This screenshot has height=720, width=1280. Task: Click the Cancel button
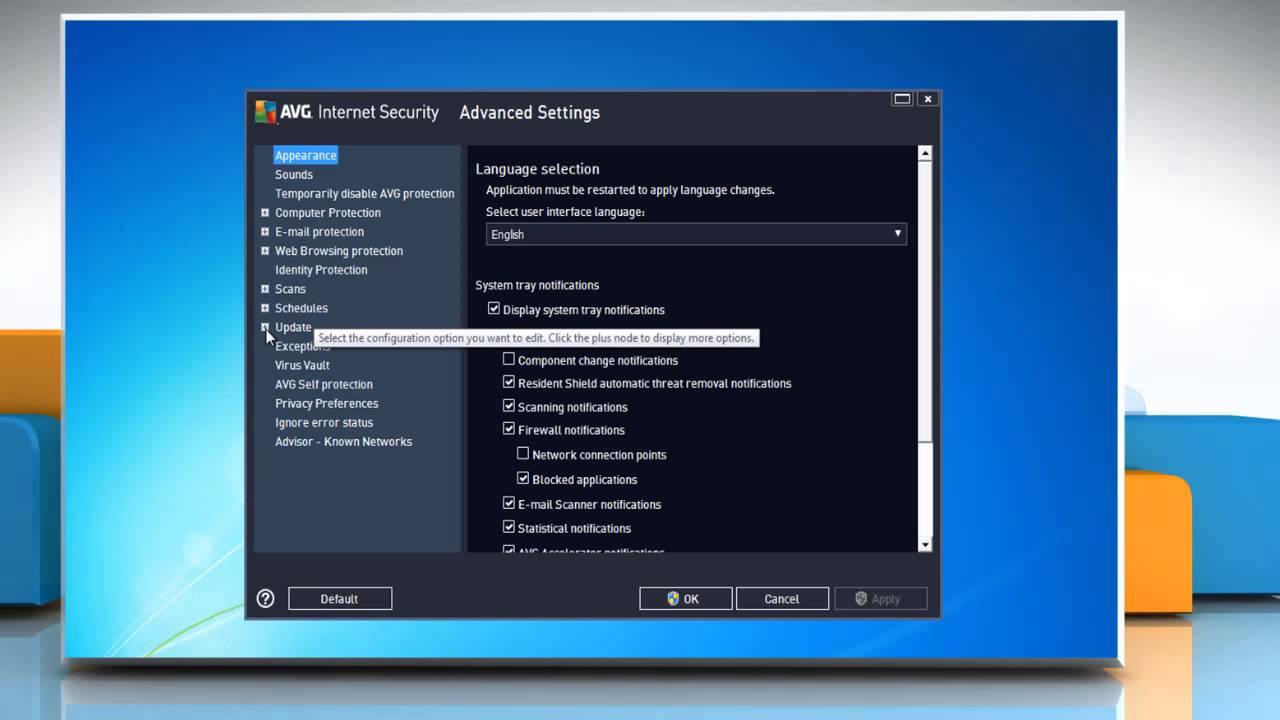(782, 599)
